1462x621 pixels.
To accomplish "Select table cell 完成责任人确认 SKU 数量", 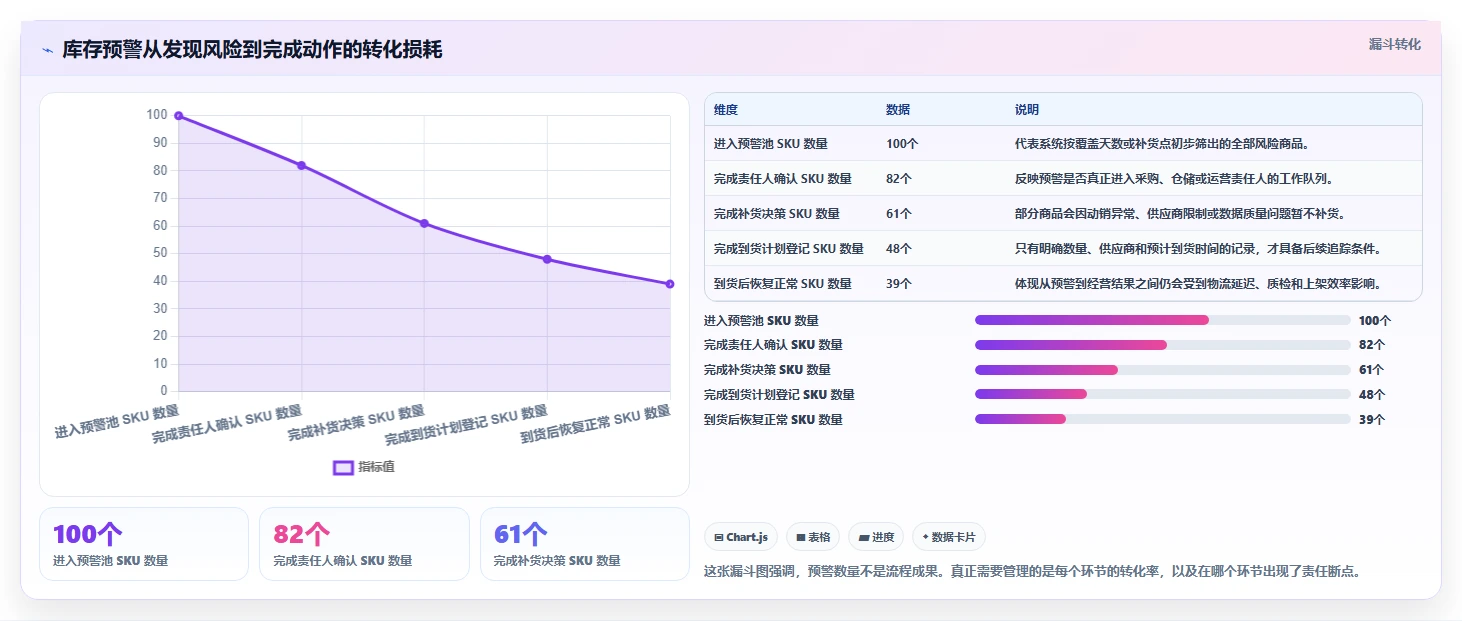I will pos(783,179).
